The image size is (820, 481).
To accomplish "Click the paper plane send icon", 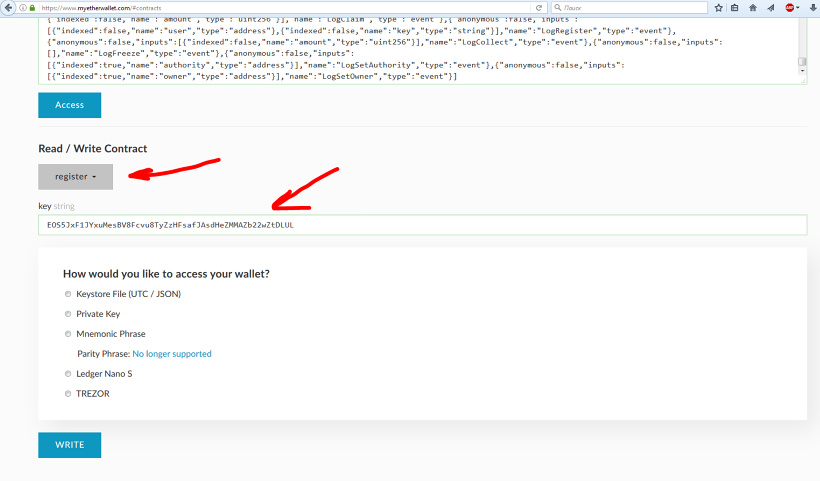I will pyautogui.click(x=771, y=8).
